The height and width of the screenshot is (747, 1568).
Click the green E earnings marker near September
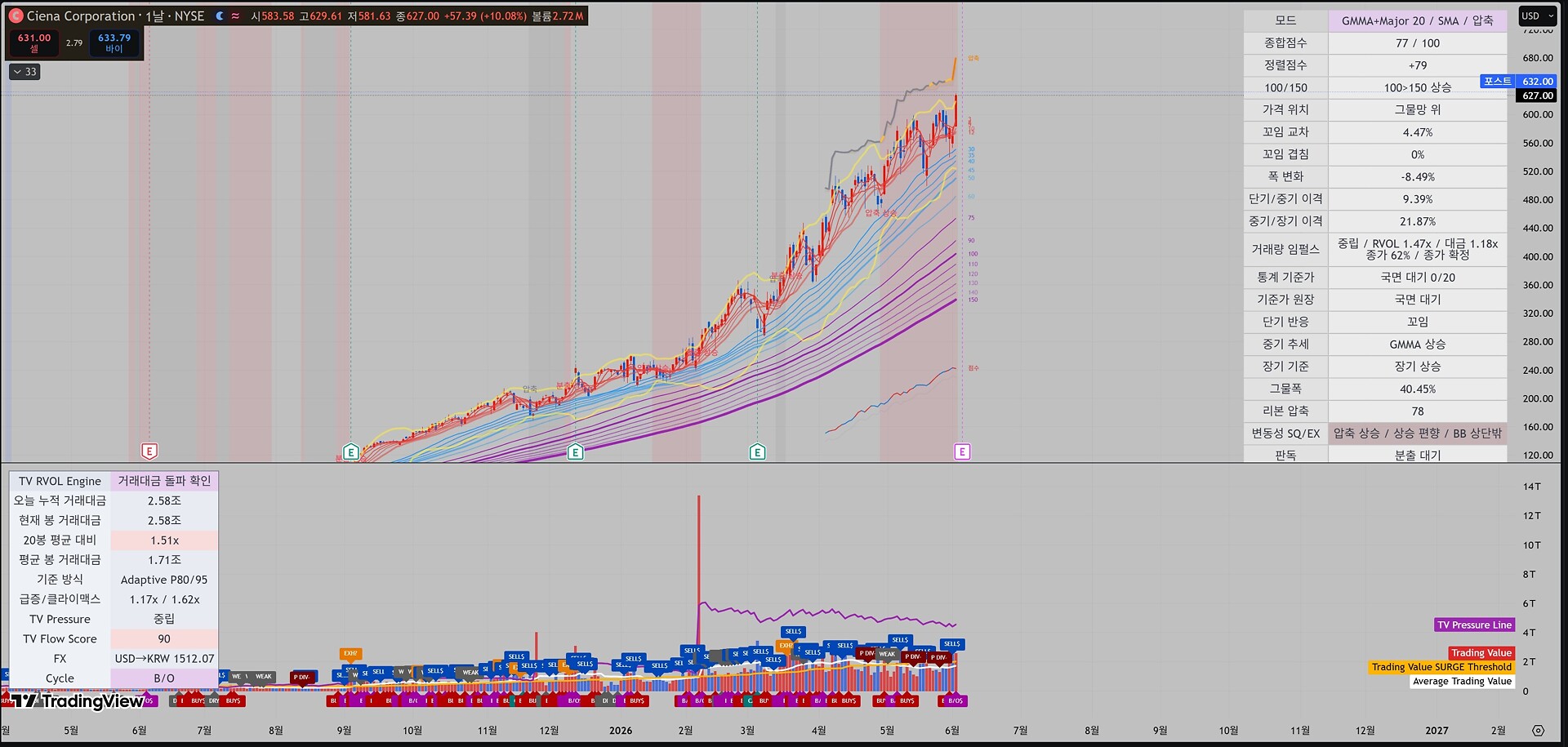351,451
